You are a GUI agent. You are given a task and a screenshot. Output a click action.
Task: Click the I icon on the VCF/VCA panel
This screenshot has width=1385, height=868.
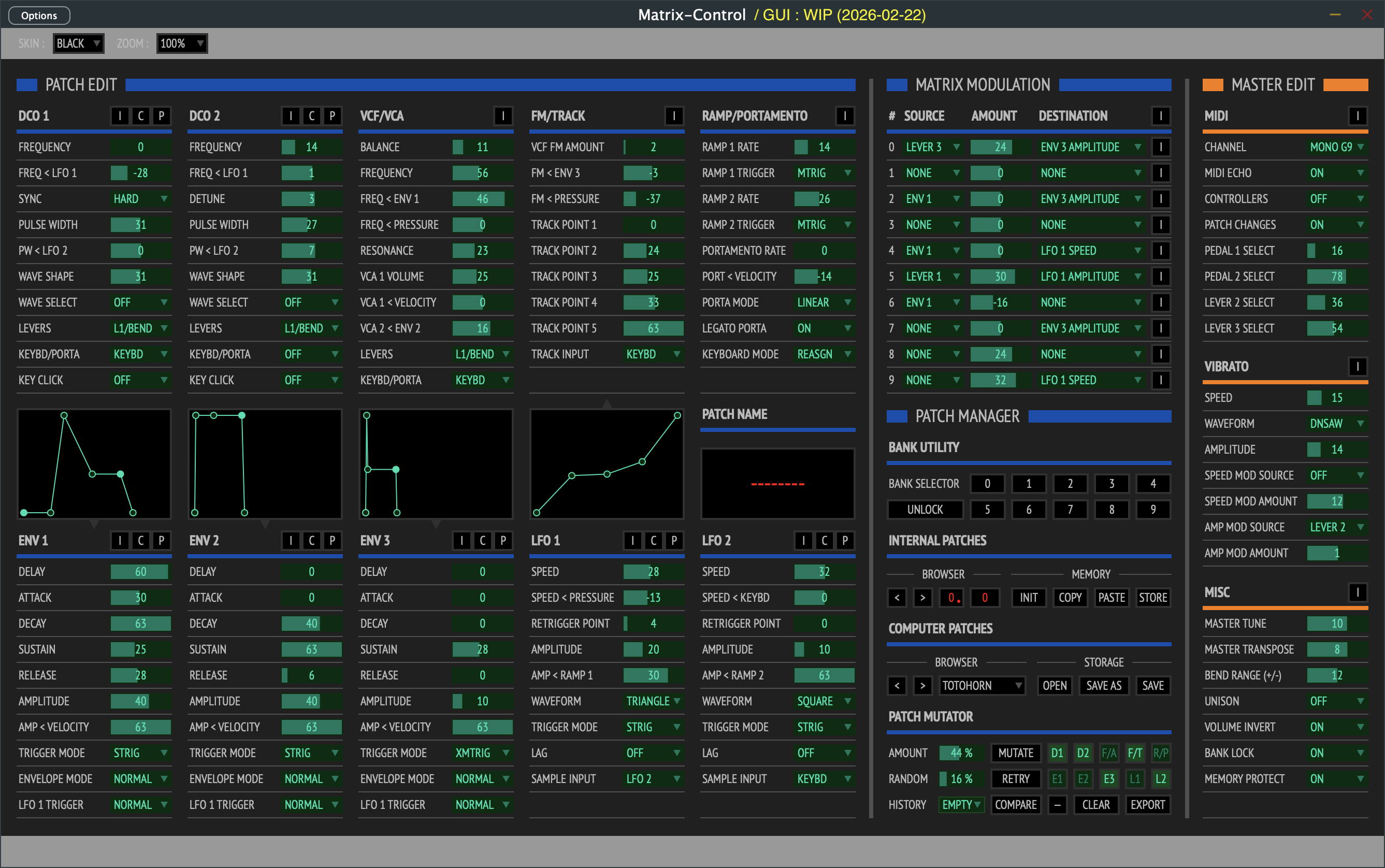(502, 115)
